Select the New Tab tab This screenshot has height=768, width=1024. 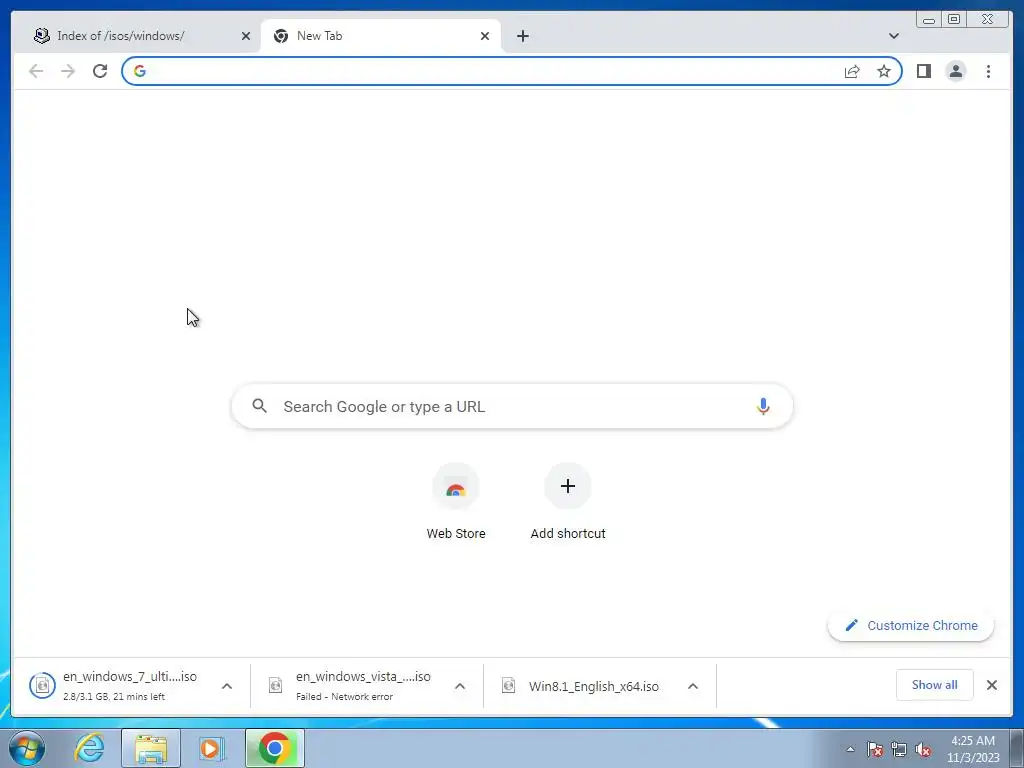point(381,36)
